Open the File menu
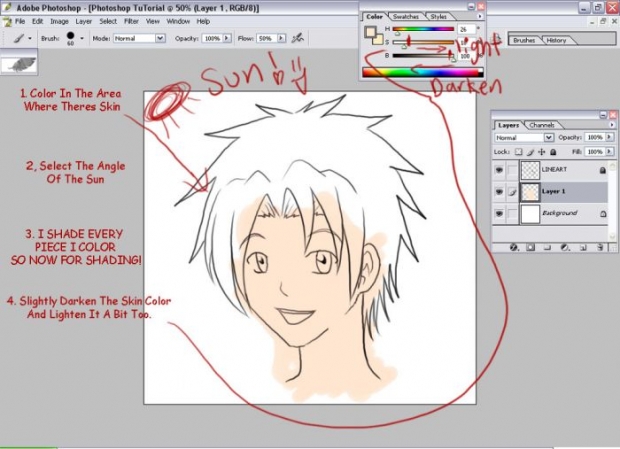This screenshot has height=449, width=620. click(20, 21)
